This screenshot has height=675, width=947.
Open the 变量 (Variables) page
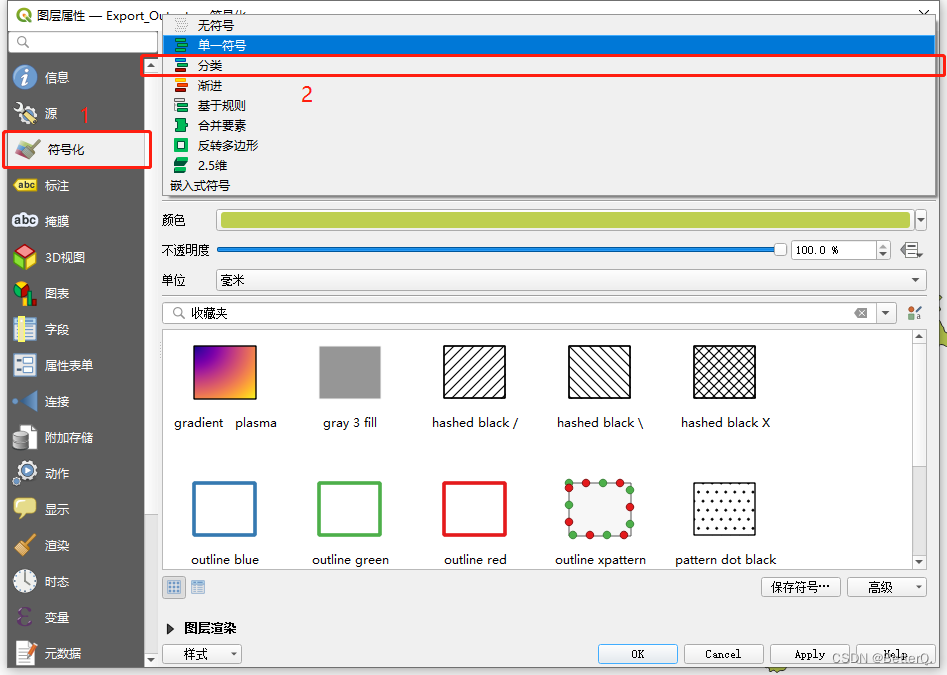(x=75, y=618)
